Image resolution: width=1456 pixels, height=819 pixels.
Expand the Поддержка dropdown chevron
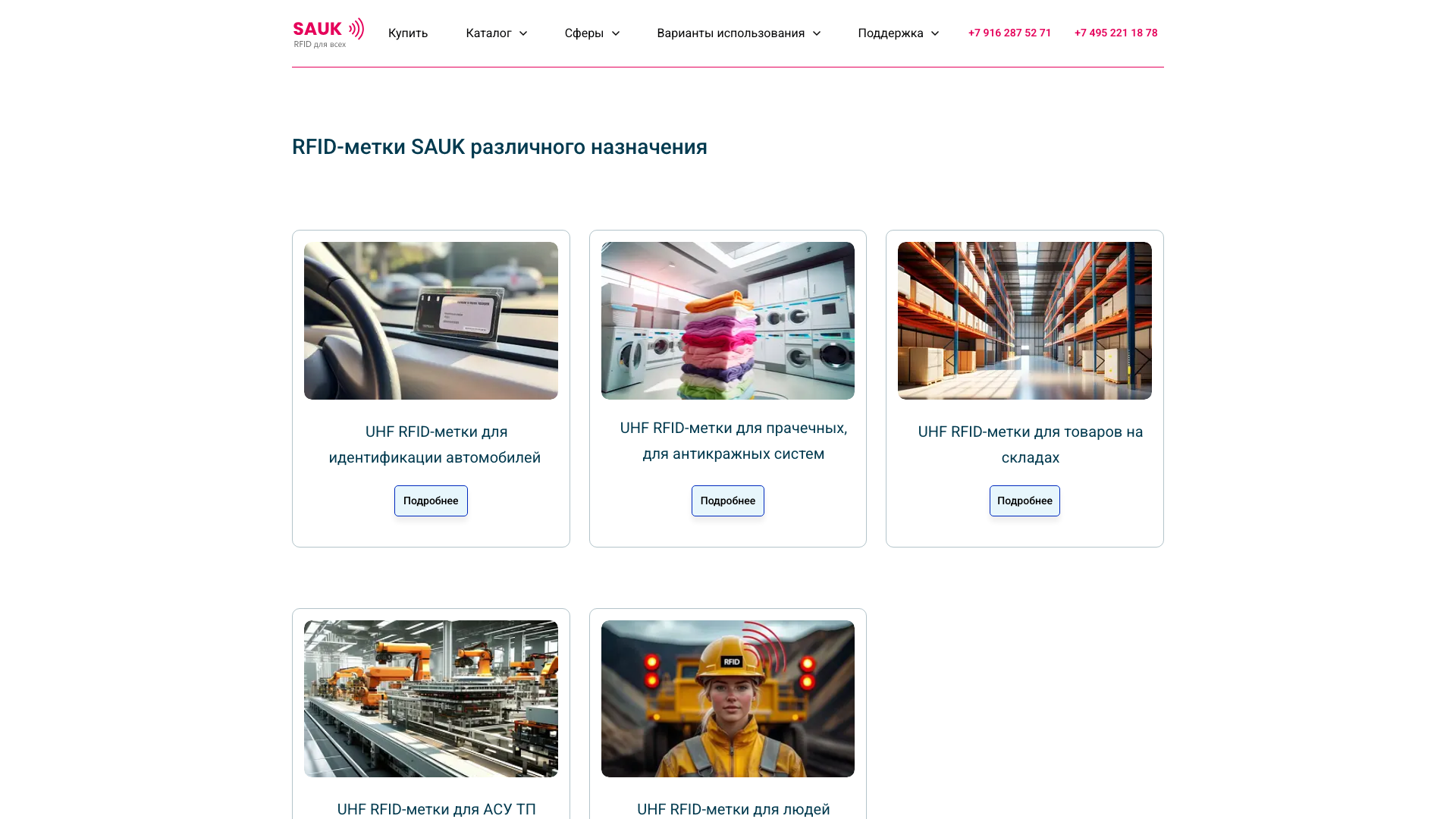pyautogui.click(x=935, y=33)
